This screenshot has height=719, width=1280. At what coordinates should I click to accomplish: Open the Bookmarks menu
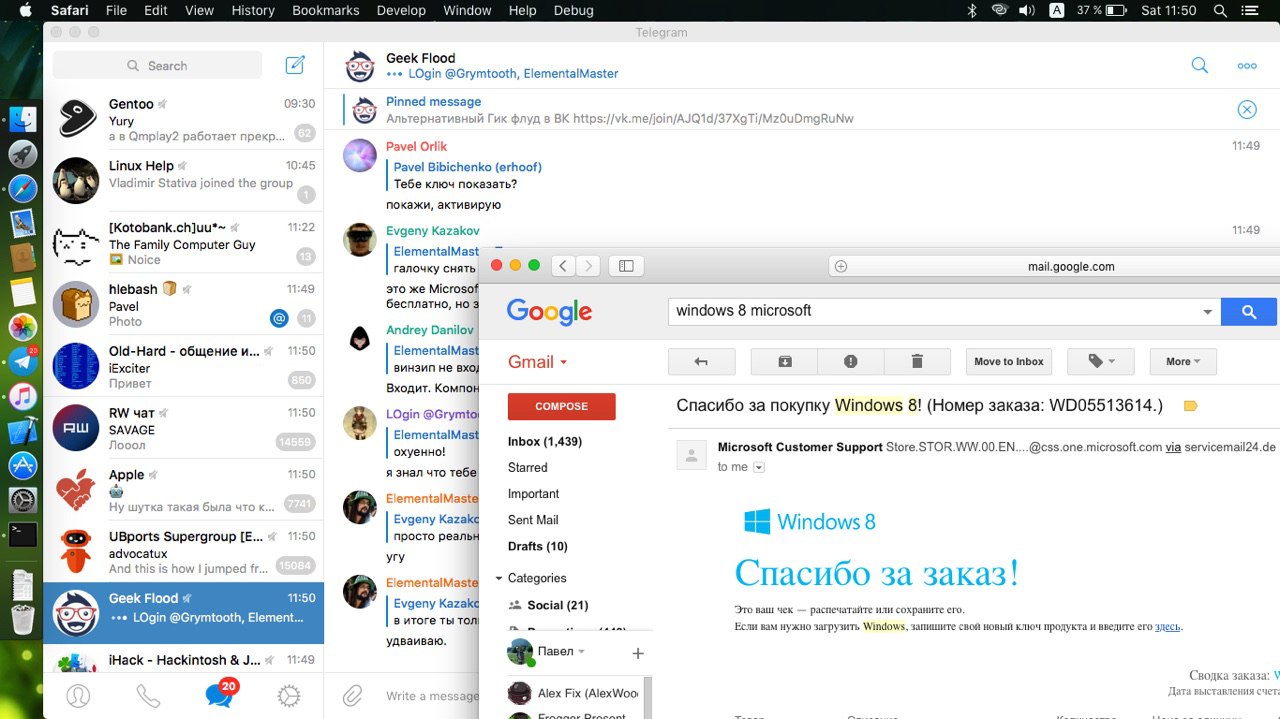tap(326, 10)
